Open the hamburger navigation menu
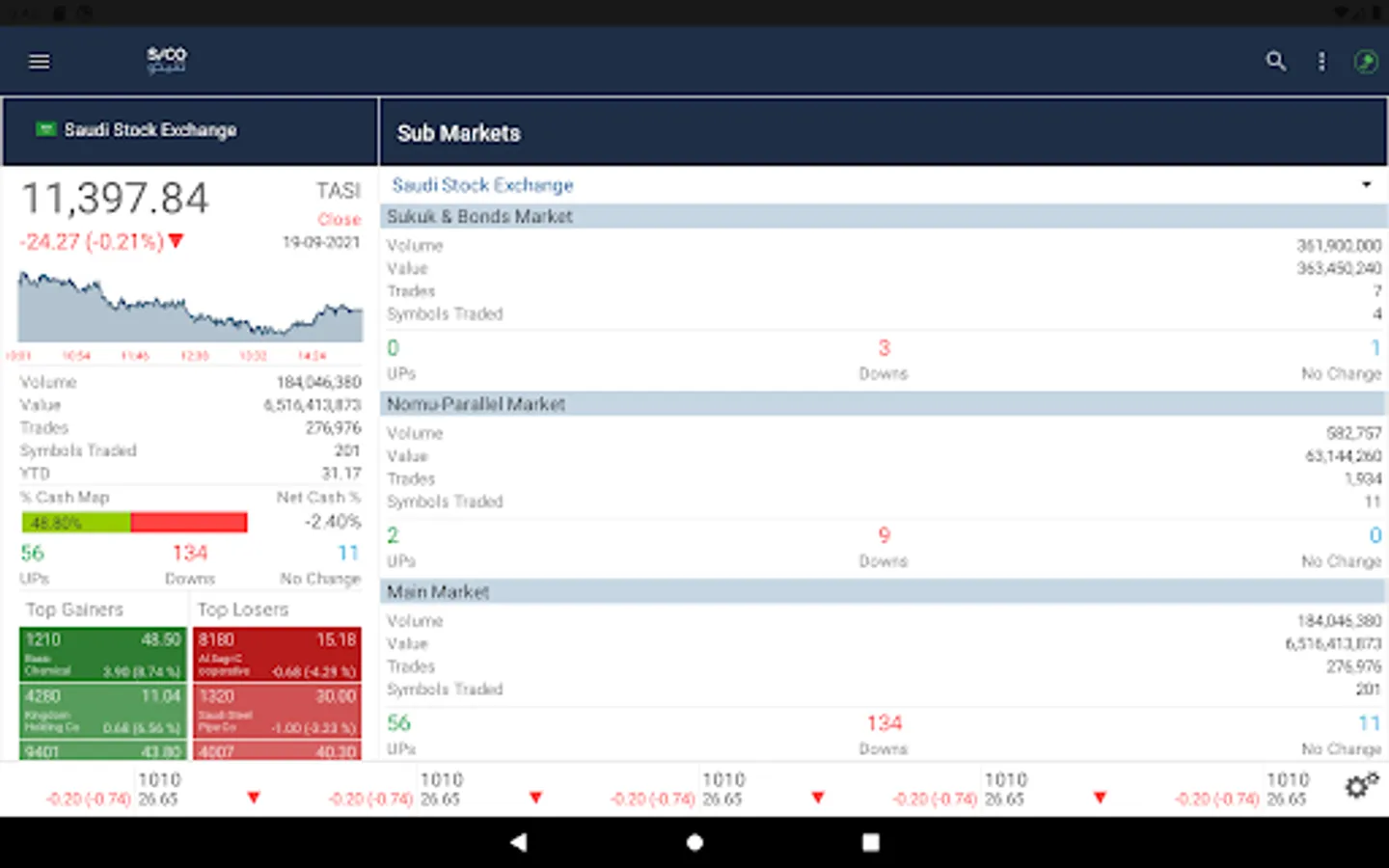The image size is (1389, 868). (40, 62)
